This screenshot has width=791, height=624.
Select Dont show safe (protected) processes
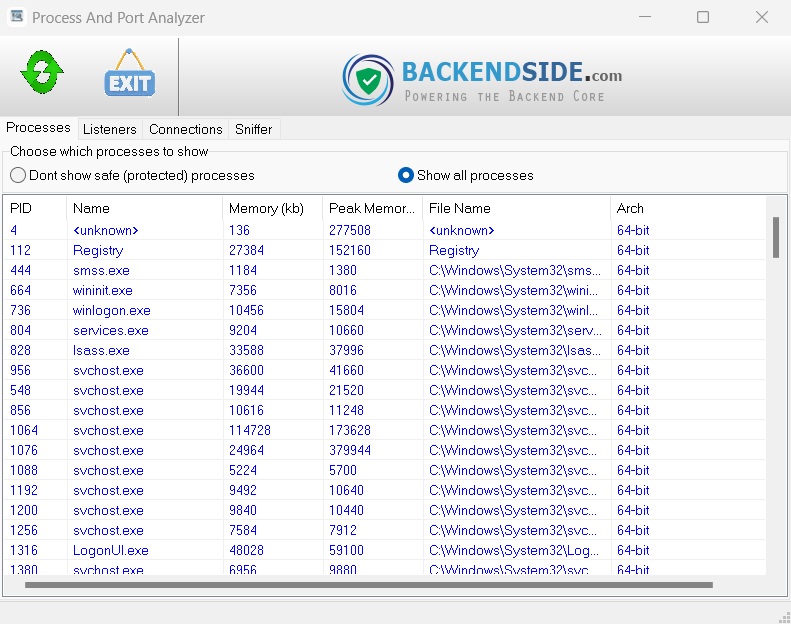coord(132,175)
